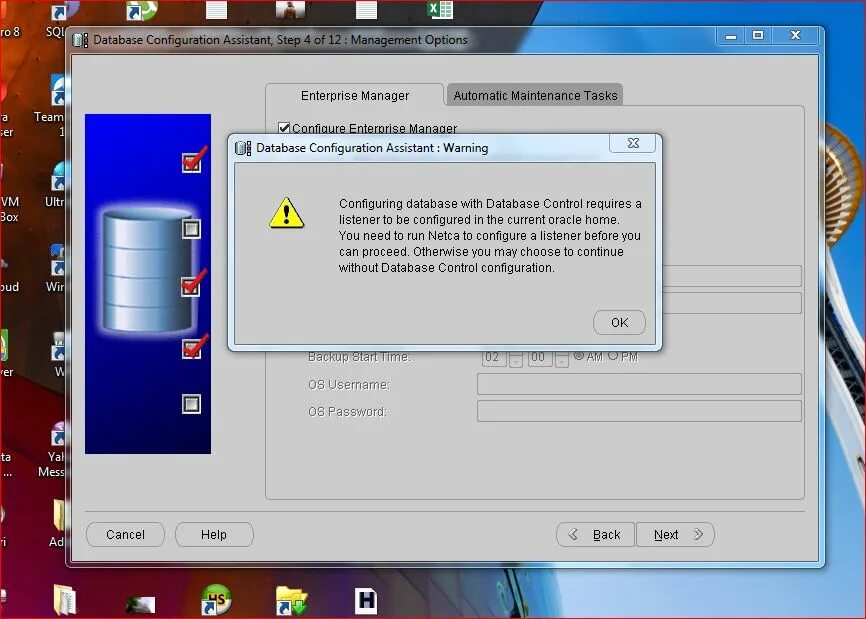
Task: Click inside the OS Username field
Action: (x=638, y=383)
